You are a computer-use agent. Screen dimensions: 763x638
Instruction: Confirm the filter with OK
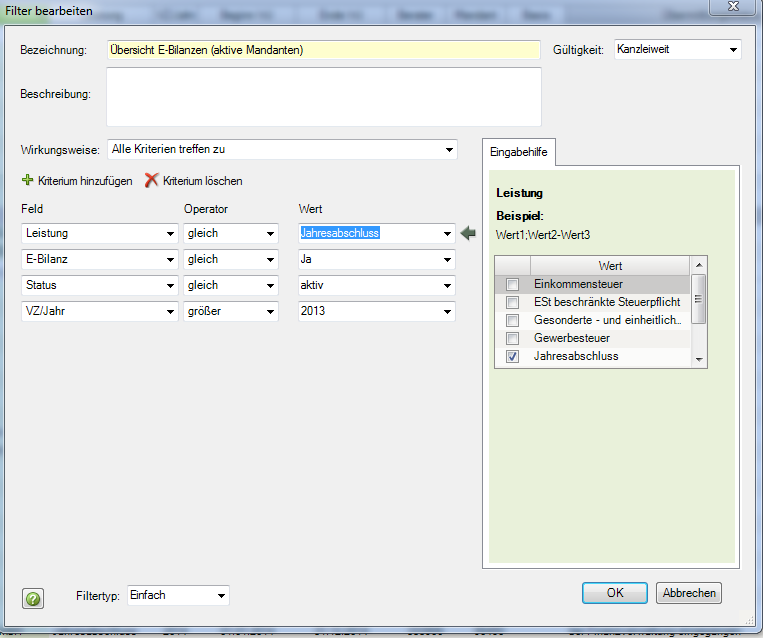point(615,593)
